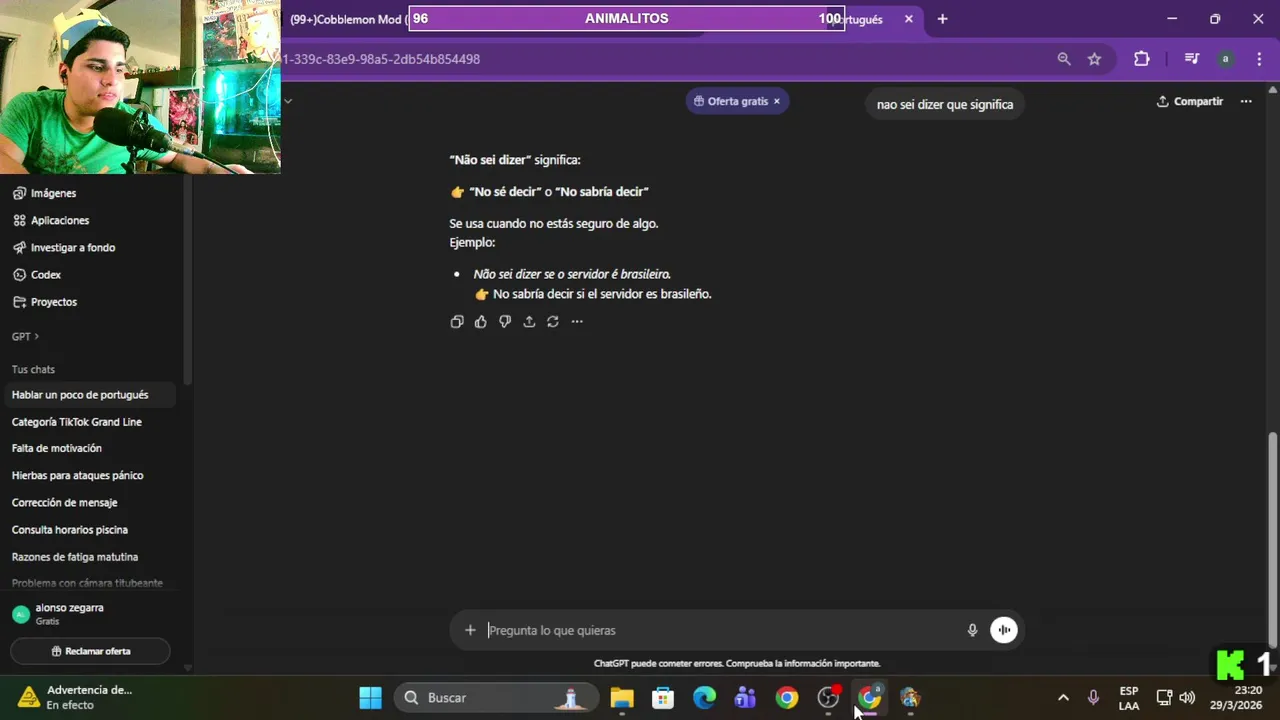1280x720 pixels.
Task: Click the user message bubble
Action: [x=945, y=104]
